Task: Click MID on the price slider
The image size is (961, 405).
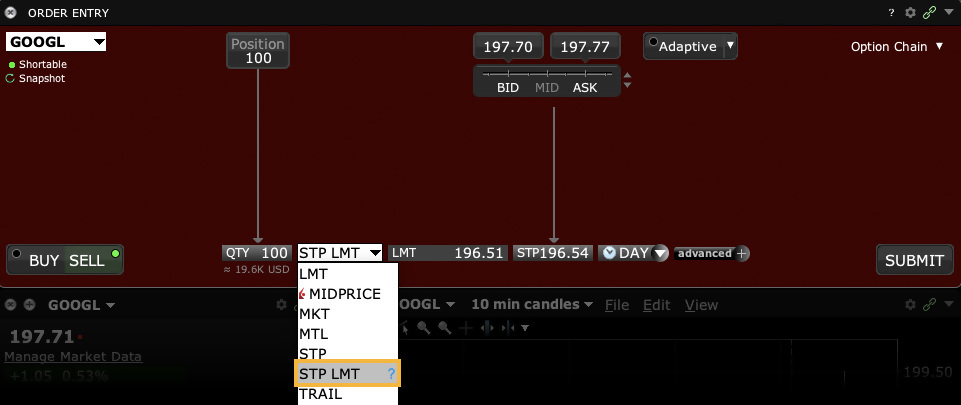Action: [547, 88]
